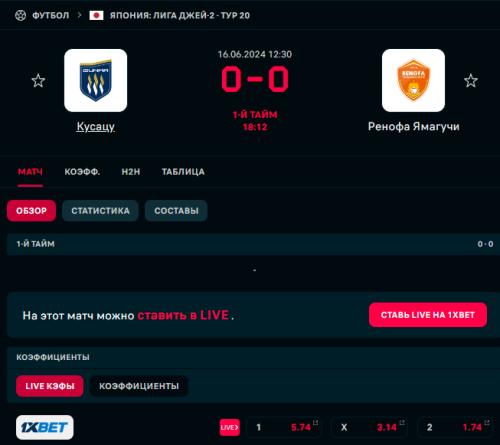Click СТАВЬ LIVE НА 1XBET button
Viewport: 500px width, 445px height.
(428, 315)
